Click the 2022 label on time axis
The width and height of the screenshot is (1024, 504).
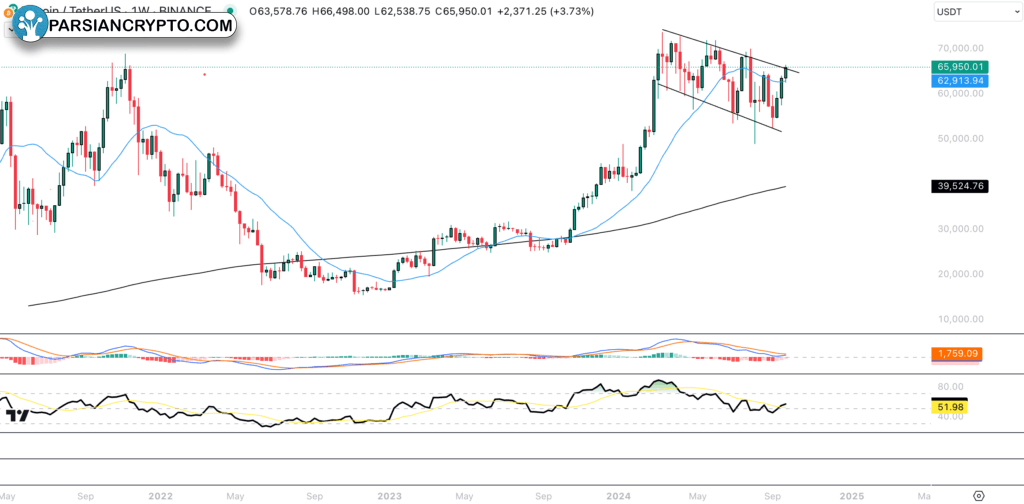click(x=159, y=494)
